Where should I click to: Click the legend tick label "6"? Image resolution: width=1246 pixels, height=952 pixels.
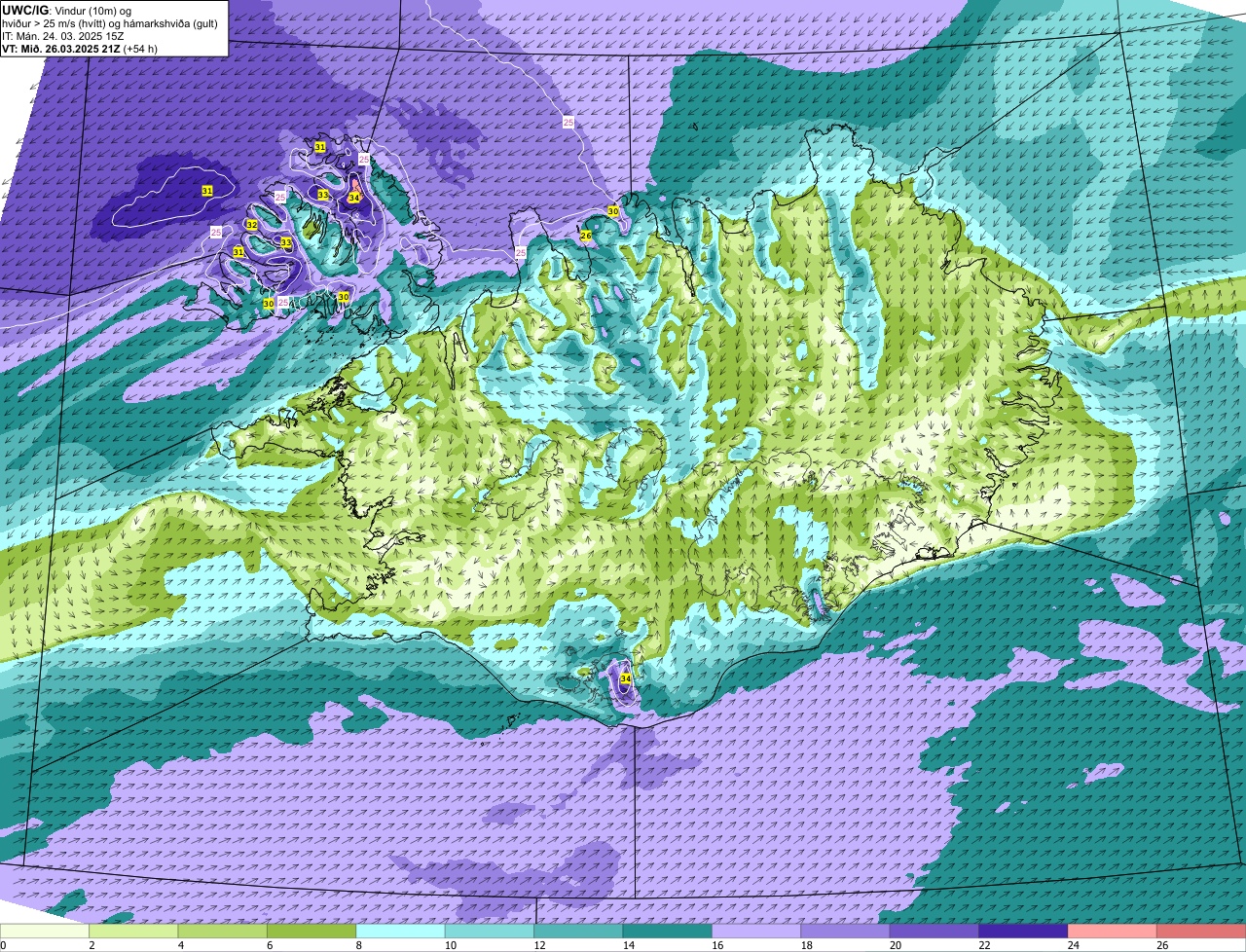[269, 945]
